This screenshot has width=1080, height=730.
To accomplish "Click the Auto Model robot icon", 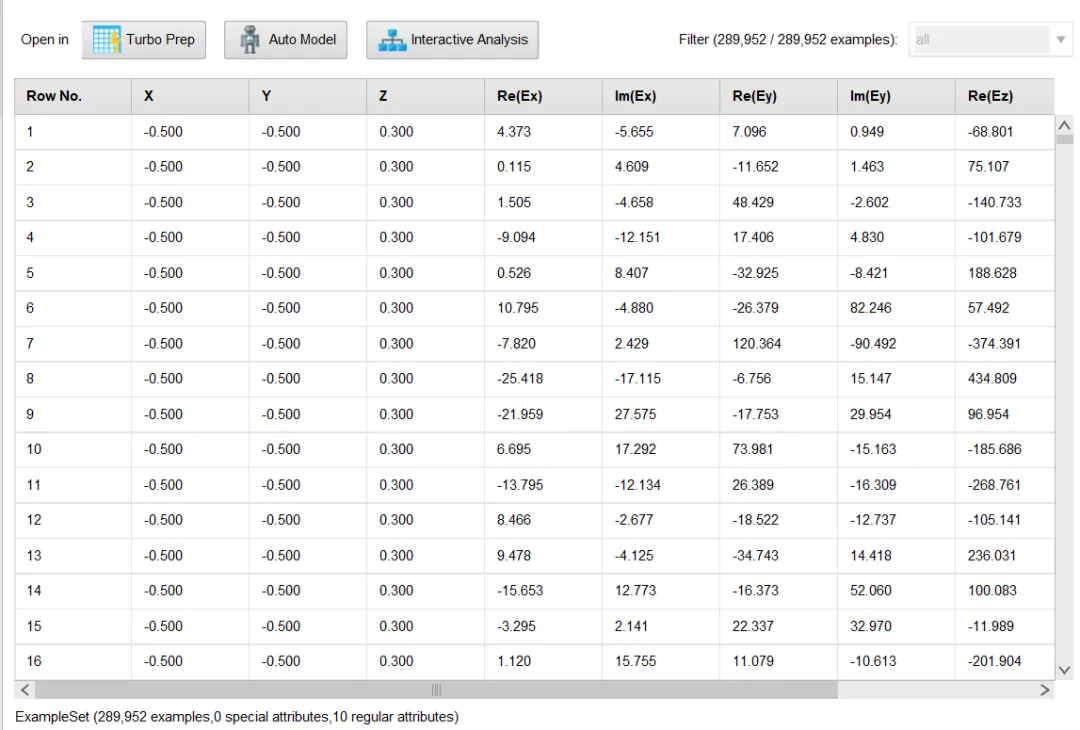I will (249, 40).
